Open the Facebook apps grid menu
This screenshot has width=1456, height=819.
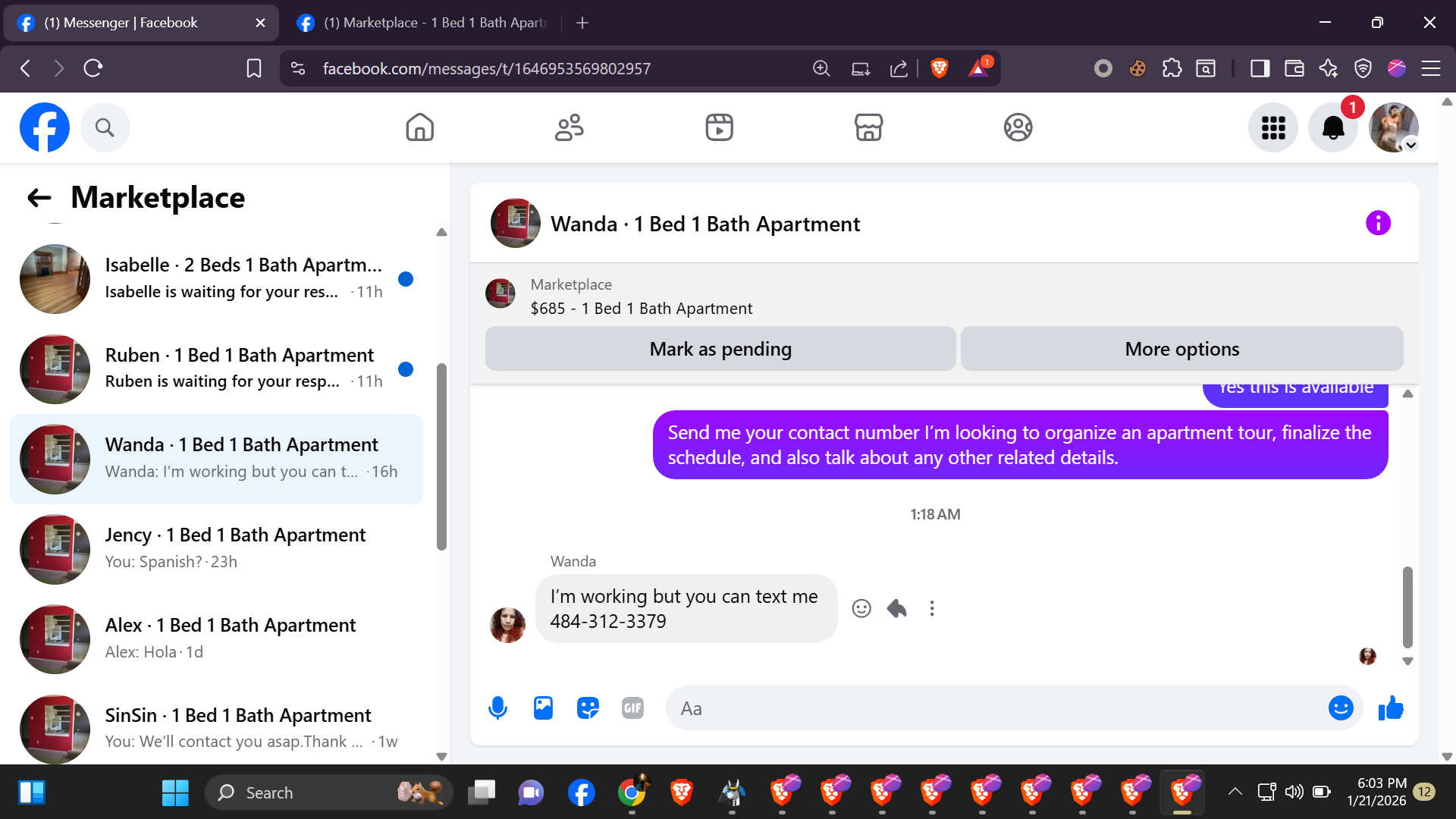(1273, 127)
